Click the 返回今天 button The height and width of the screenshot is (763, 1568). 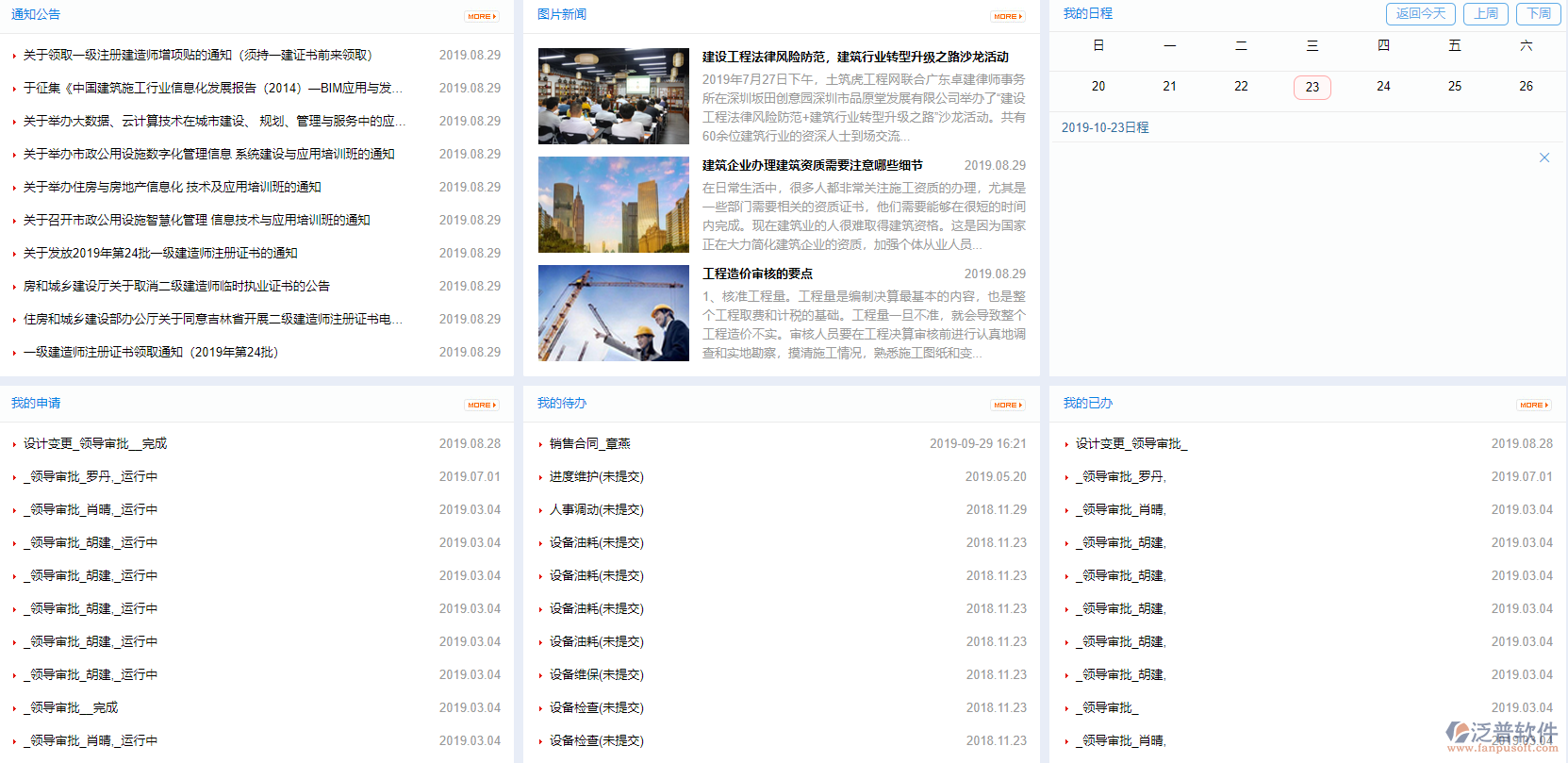1420,14
